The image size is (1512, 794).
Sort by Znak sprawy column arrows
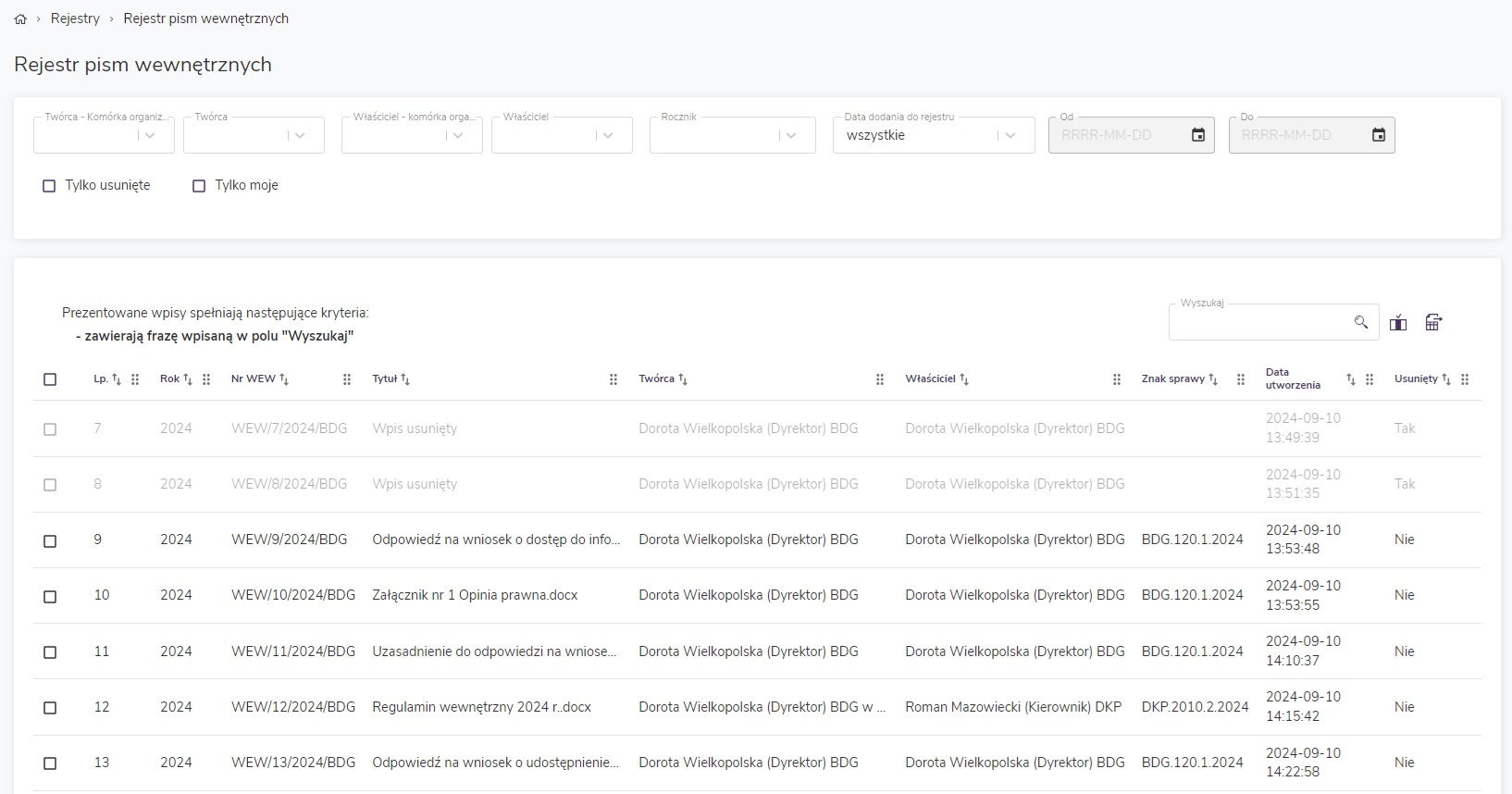point(1213,379)
